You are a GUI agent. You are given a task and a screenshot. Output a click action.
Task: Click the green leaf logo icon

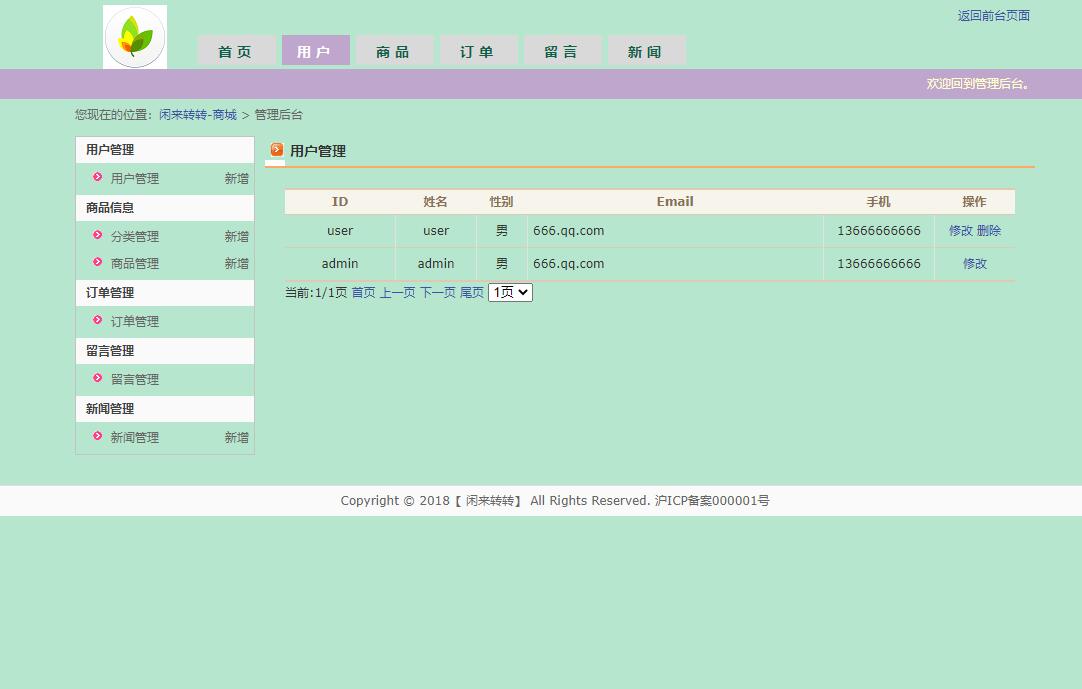tap(134, 36)
